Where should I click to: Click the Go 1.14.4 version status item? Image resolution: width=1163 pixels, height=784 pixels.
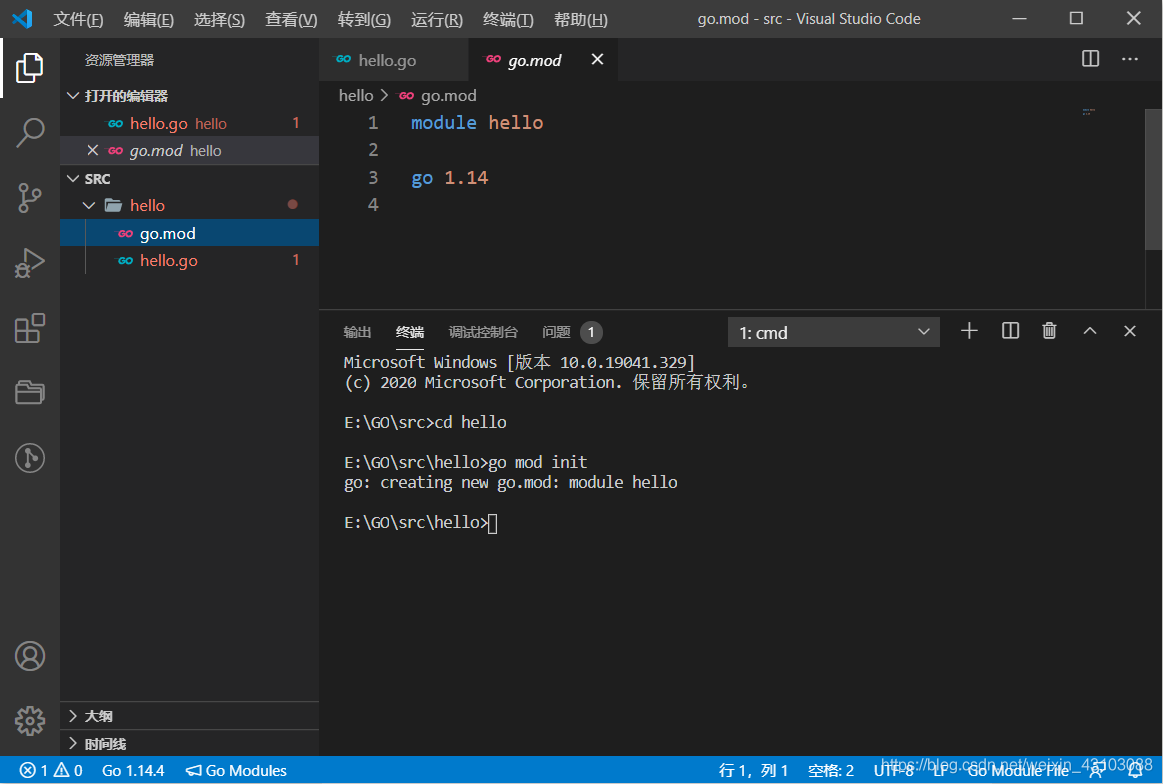tap(133, 771)
